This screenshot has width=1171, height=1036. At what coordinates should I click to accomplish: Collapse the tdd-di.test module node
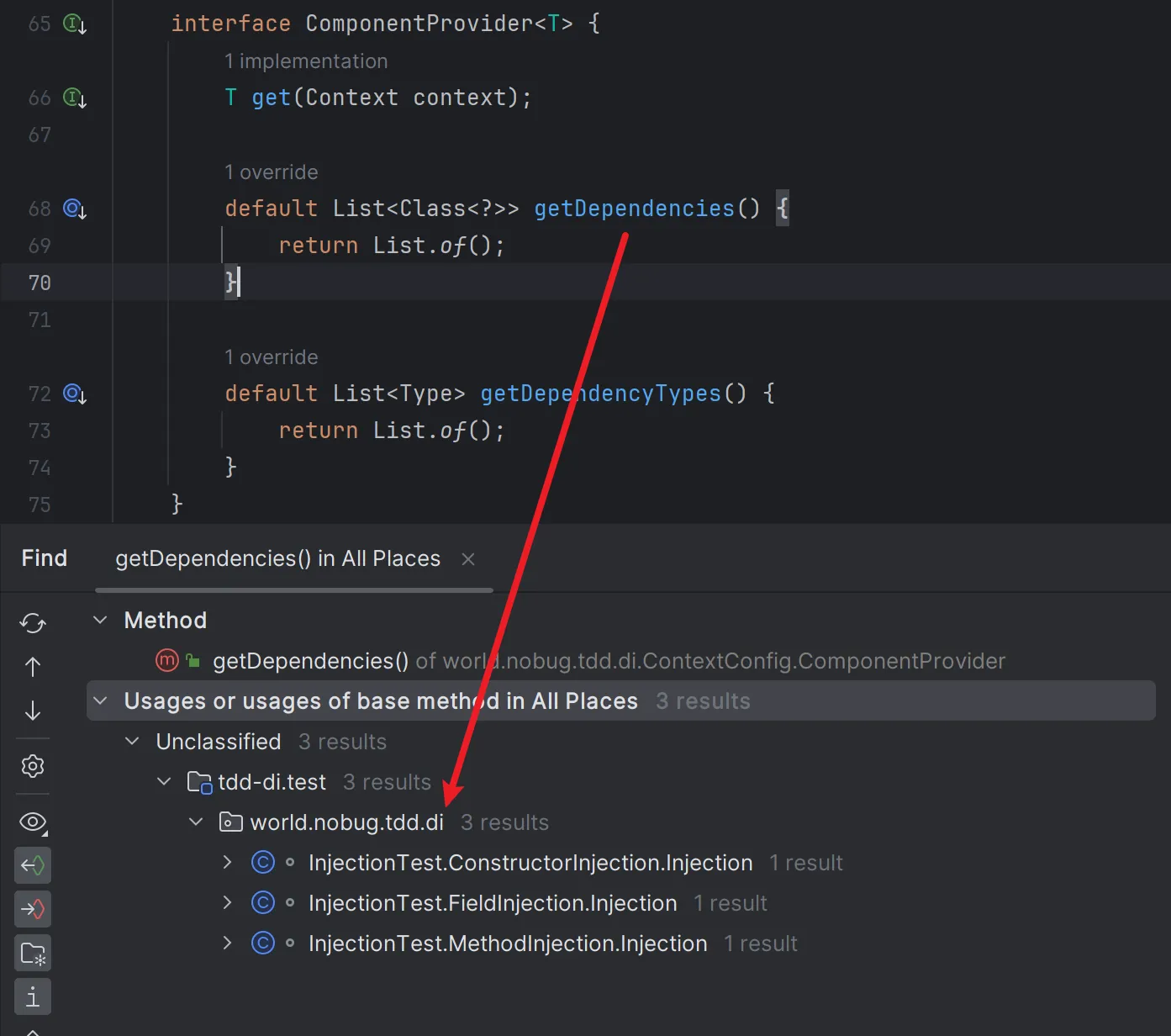(x=164, y=782)
